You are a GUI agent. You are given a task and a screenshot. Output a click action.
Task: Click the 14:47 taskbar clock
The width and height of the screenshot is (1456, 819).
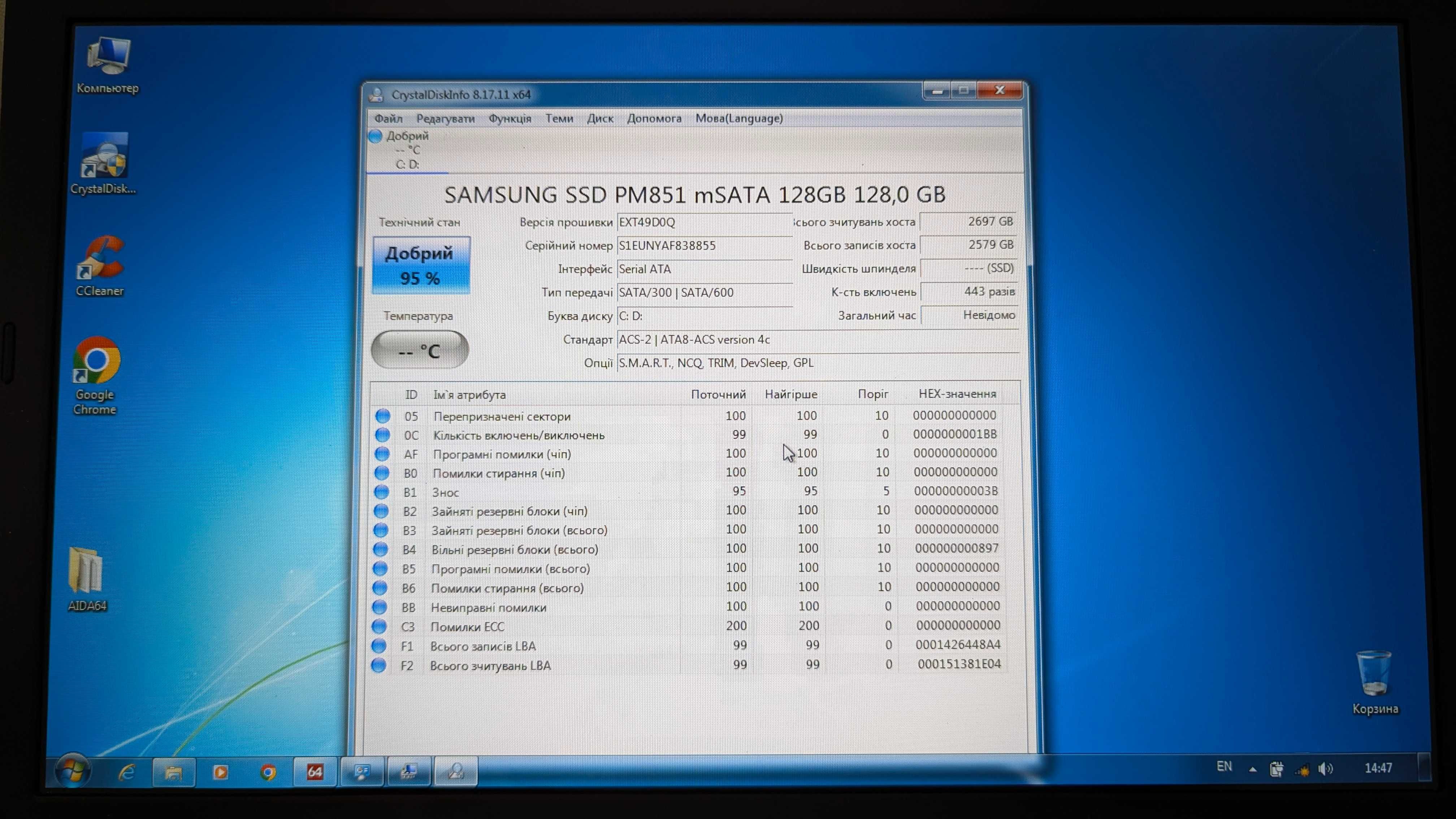[1378, 768]
